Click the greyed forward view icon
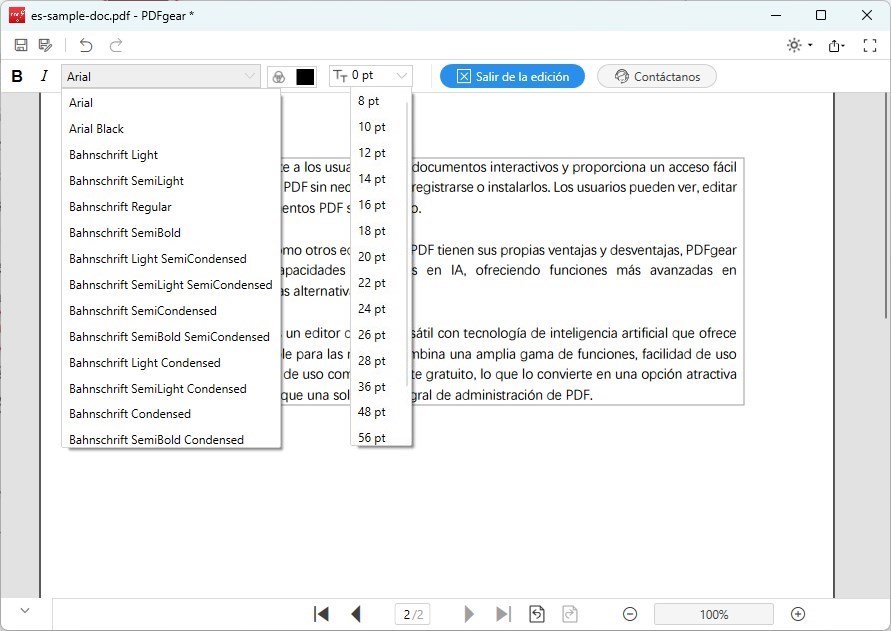This screenshot has height=631, width=891. click(x=570, y=614)
